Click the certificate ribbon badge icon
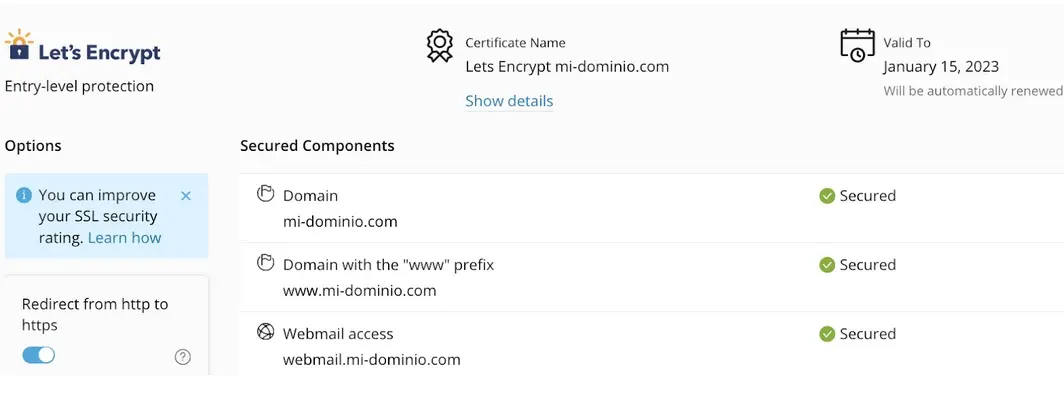The height and width of the screenshot is (394, 1064). (440, 46)
